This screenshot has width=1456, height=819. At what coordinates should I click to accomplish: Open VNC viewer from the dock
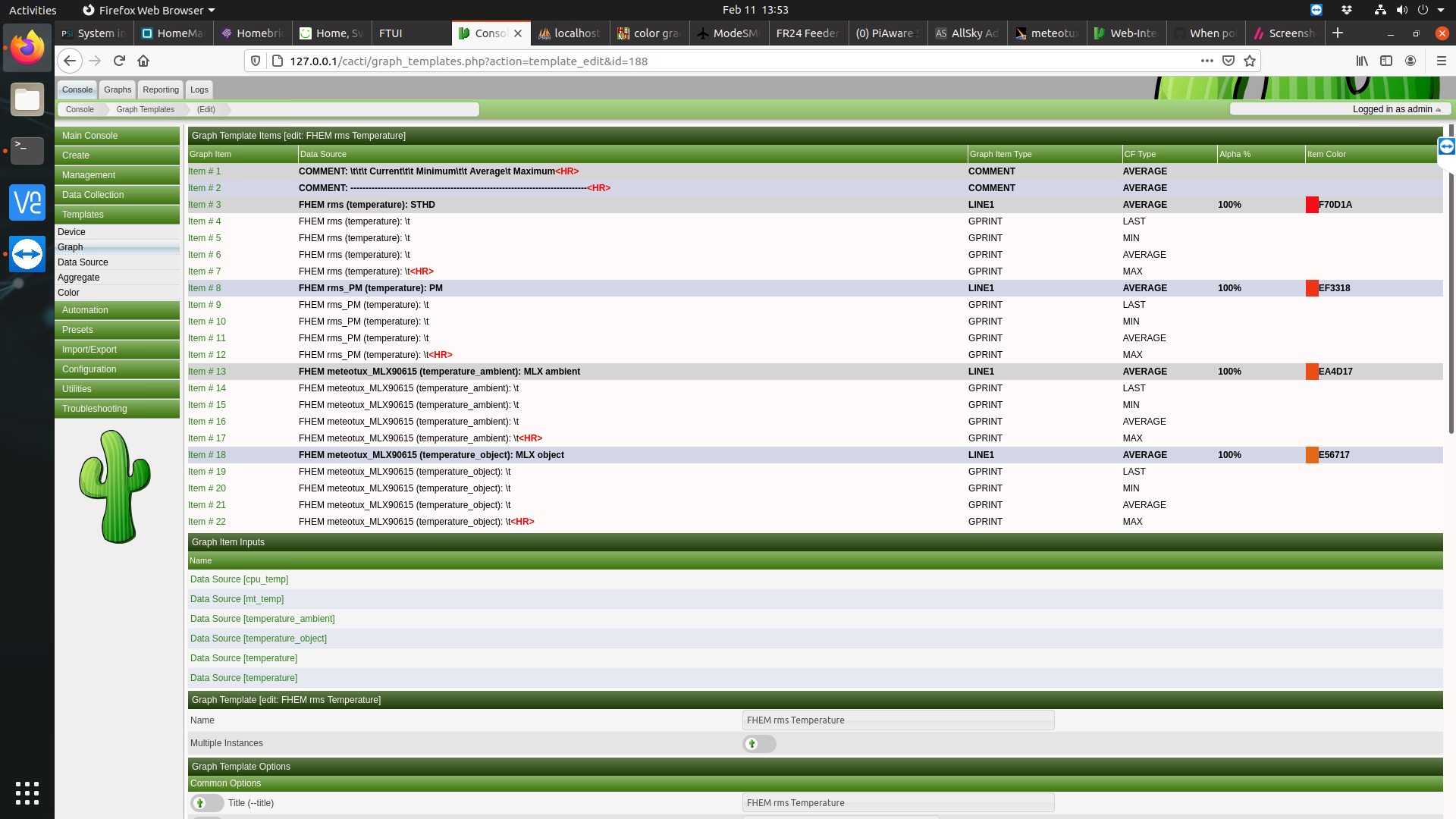[x=27, y=202]
